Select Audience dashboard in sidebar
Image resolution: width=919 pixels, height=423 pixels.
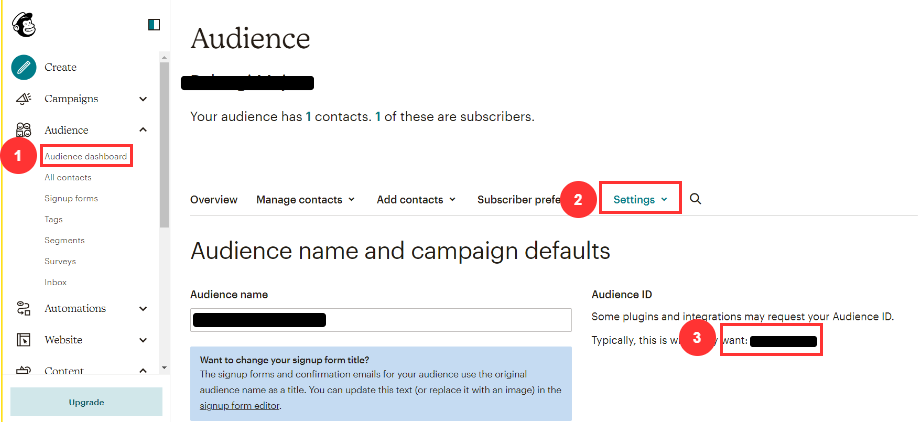click(85, 157)
